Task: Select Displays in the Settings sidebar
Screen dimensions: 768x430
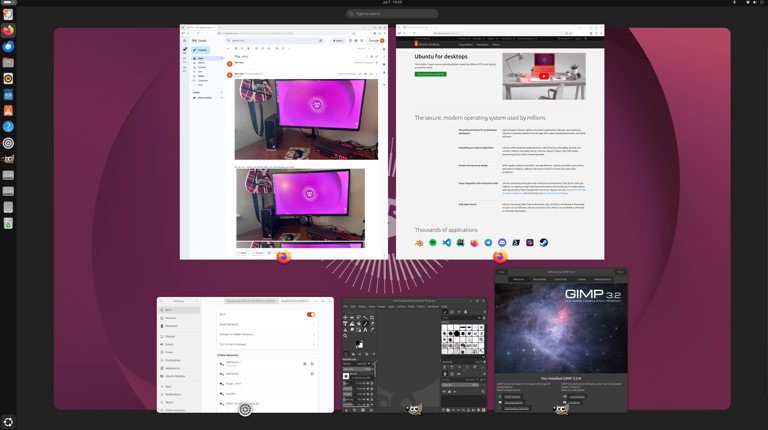Action: pos(179,336)
